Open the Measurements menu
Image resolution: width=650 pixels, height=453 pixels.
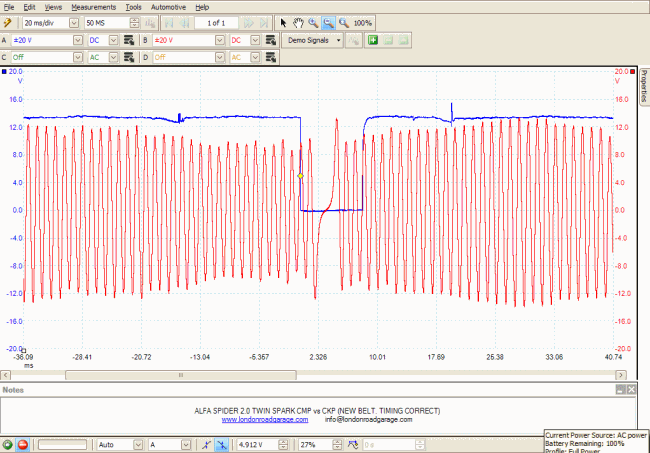pyautogui.click(x=93, y=7)
